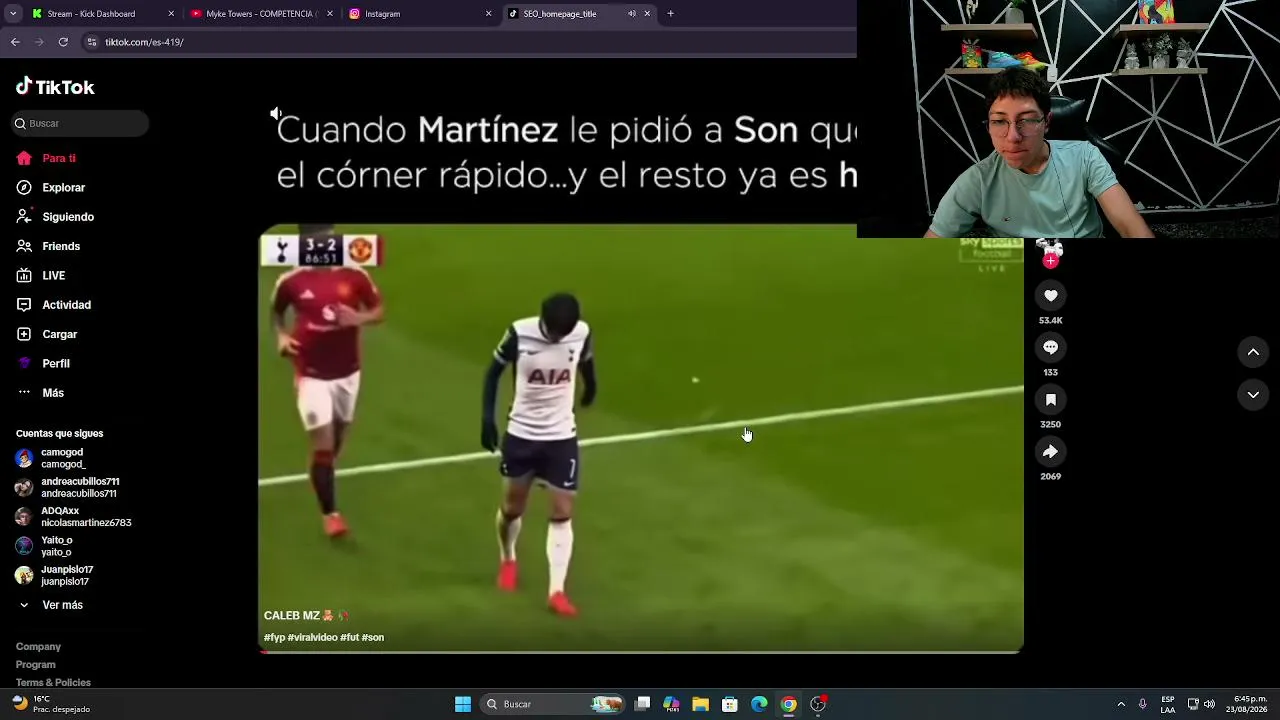Click the address bar URL

point(145,42)
